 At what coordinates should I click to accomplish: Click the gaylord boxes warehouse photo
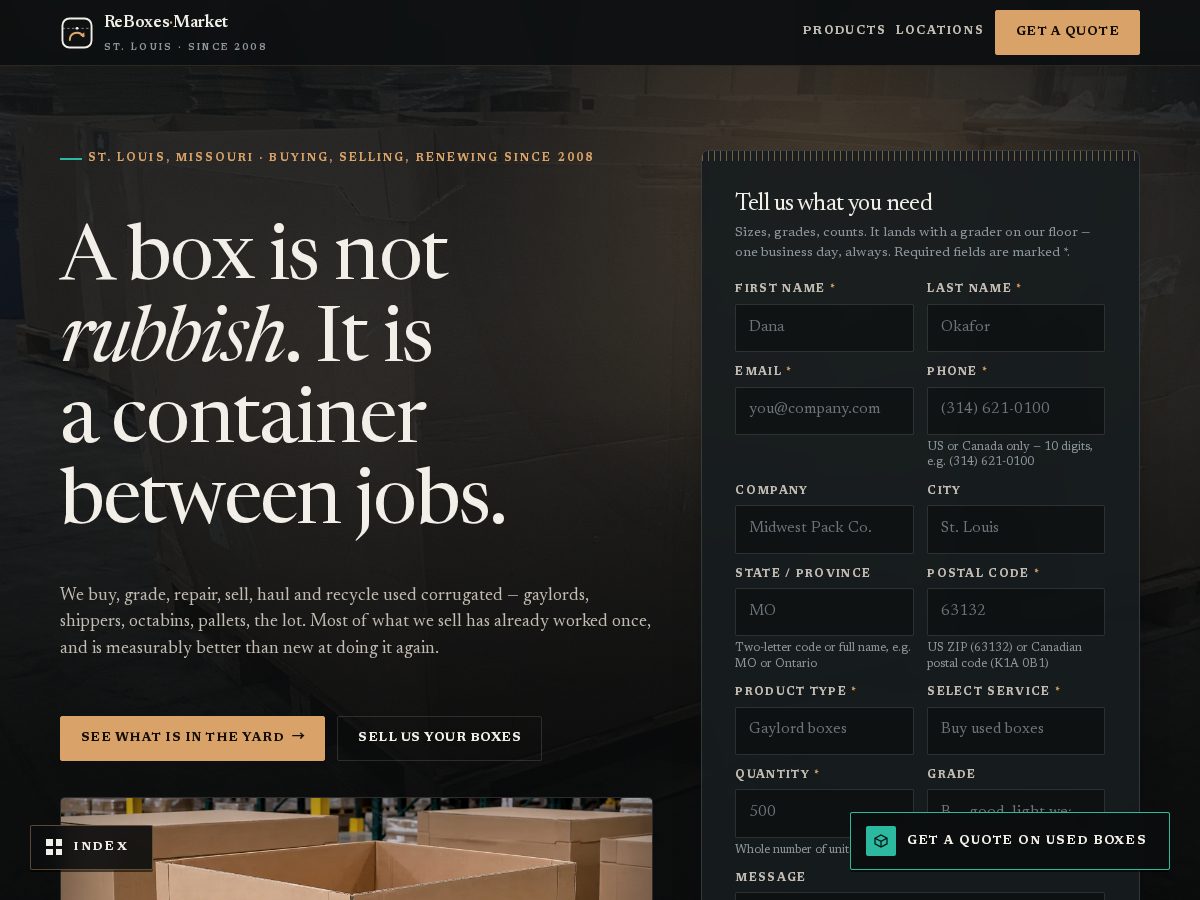[356, 848]
